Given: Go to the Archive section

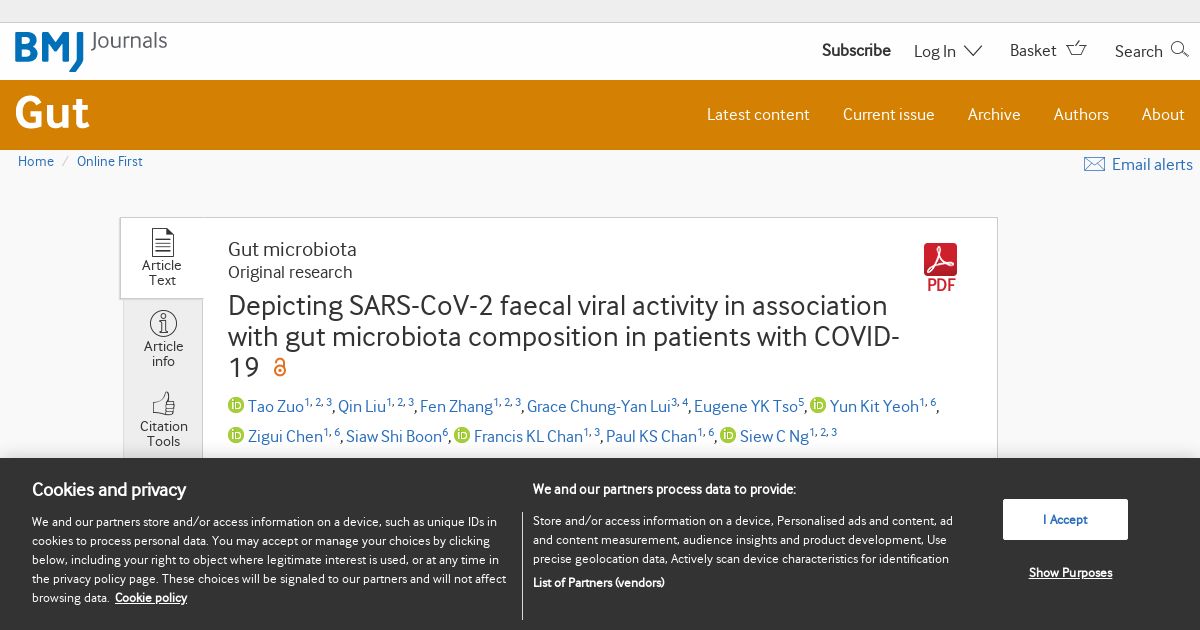Looking at the screenshot, I should [994, 114].
